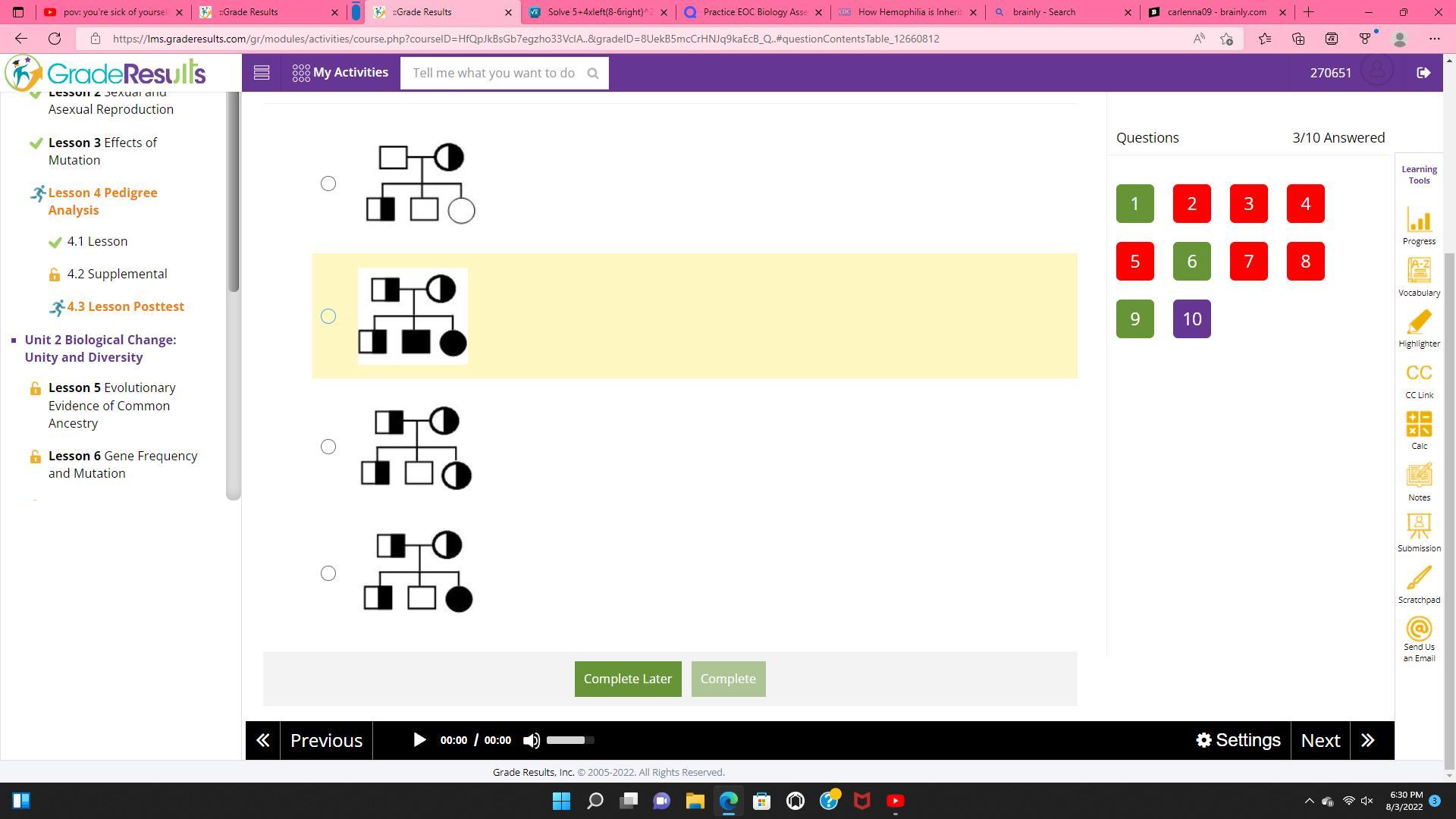Adjust the audio volume slider
The width and height of the screenshot is (1456, 819).
click(570, 740)
